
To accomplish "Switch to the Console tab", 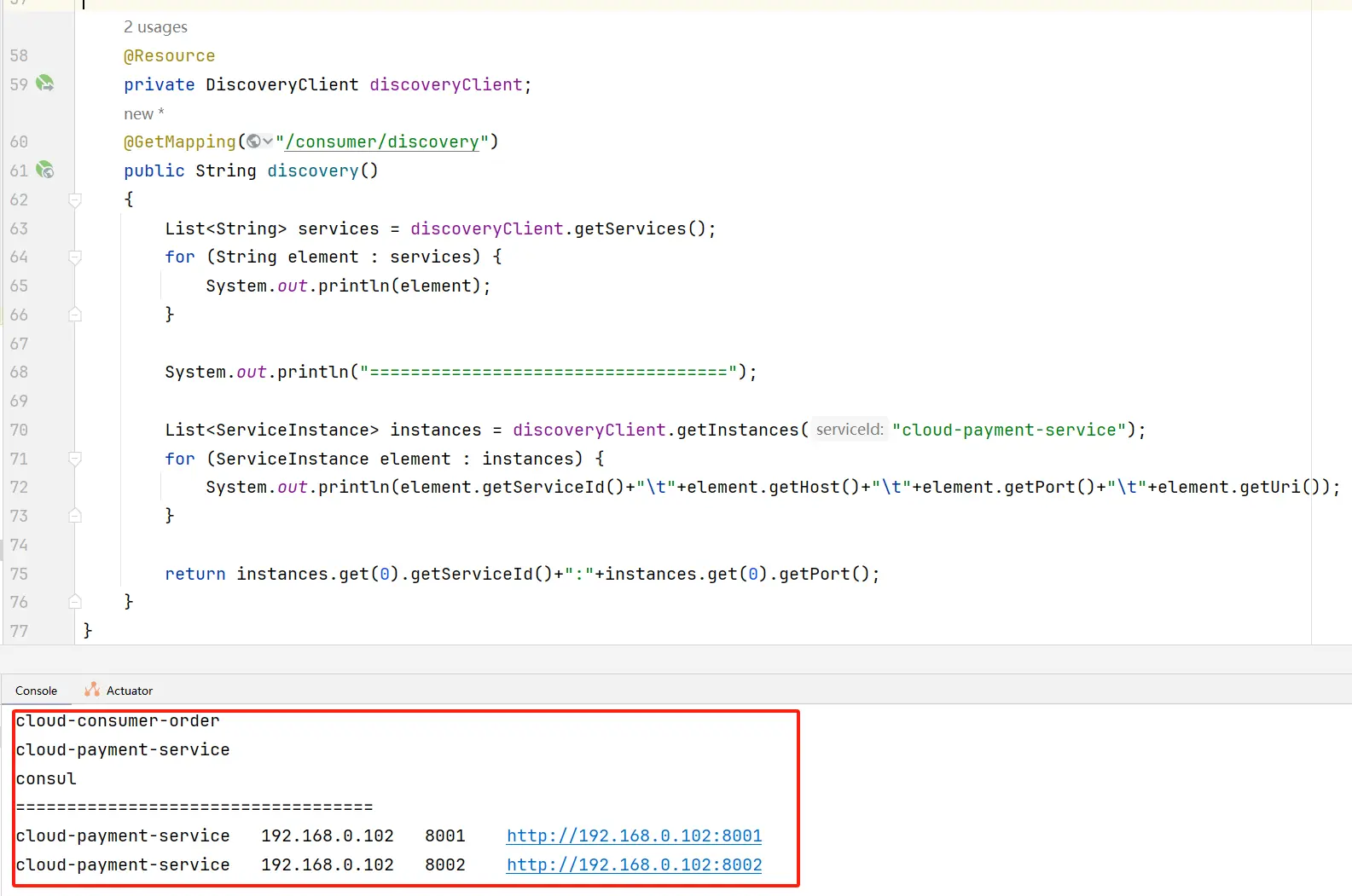I will point(36,691).
